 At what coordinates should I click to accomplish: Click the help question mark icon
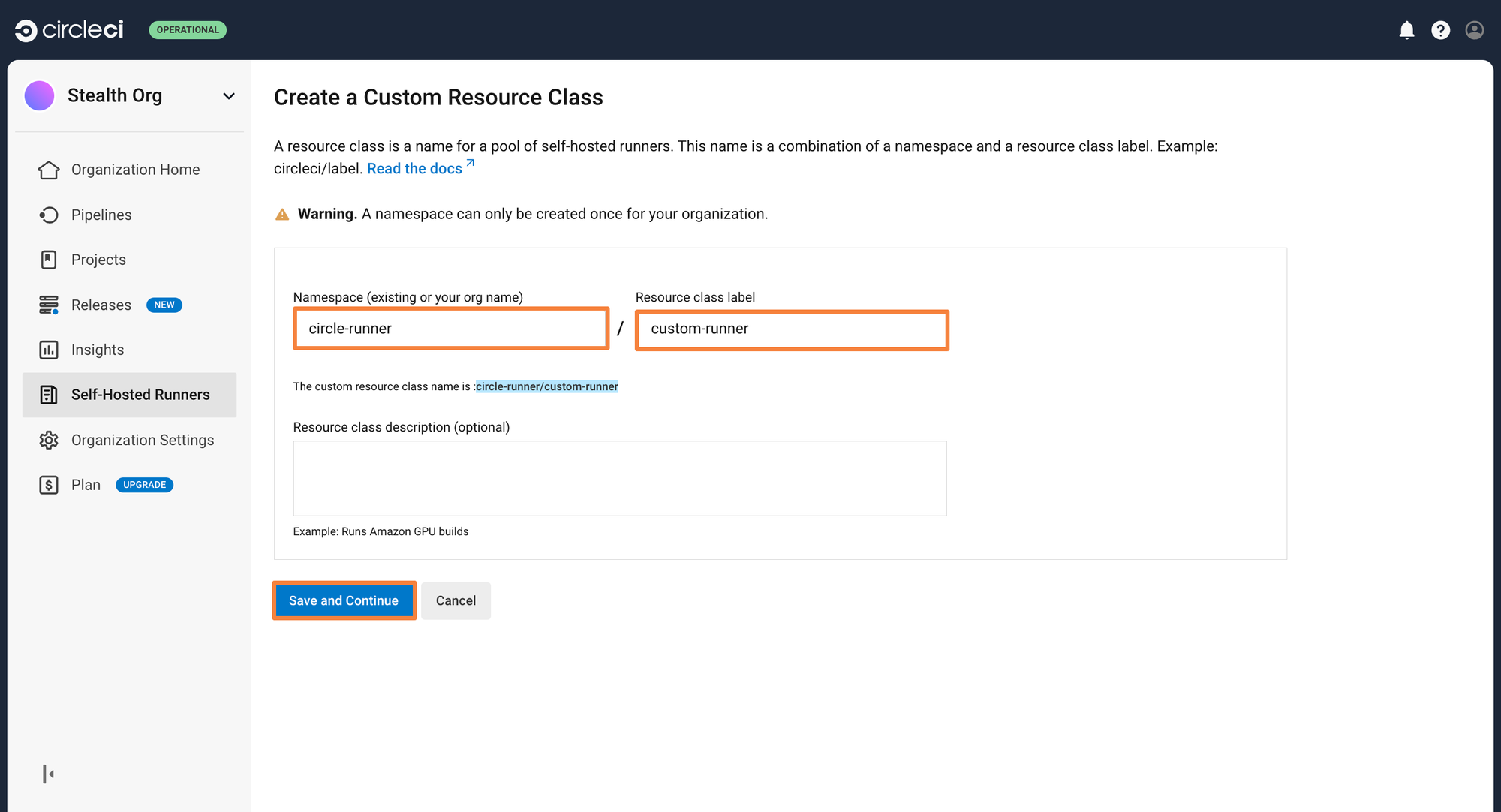(1440, 29)
